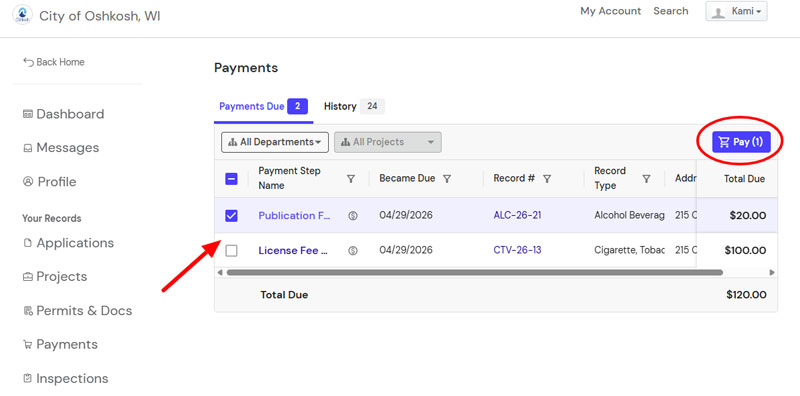
Task: Click the Back Home arrow icon
Action: pos(28,62)
